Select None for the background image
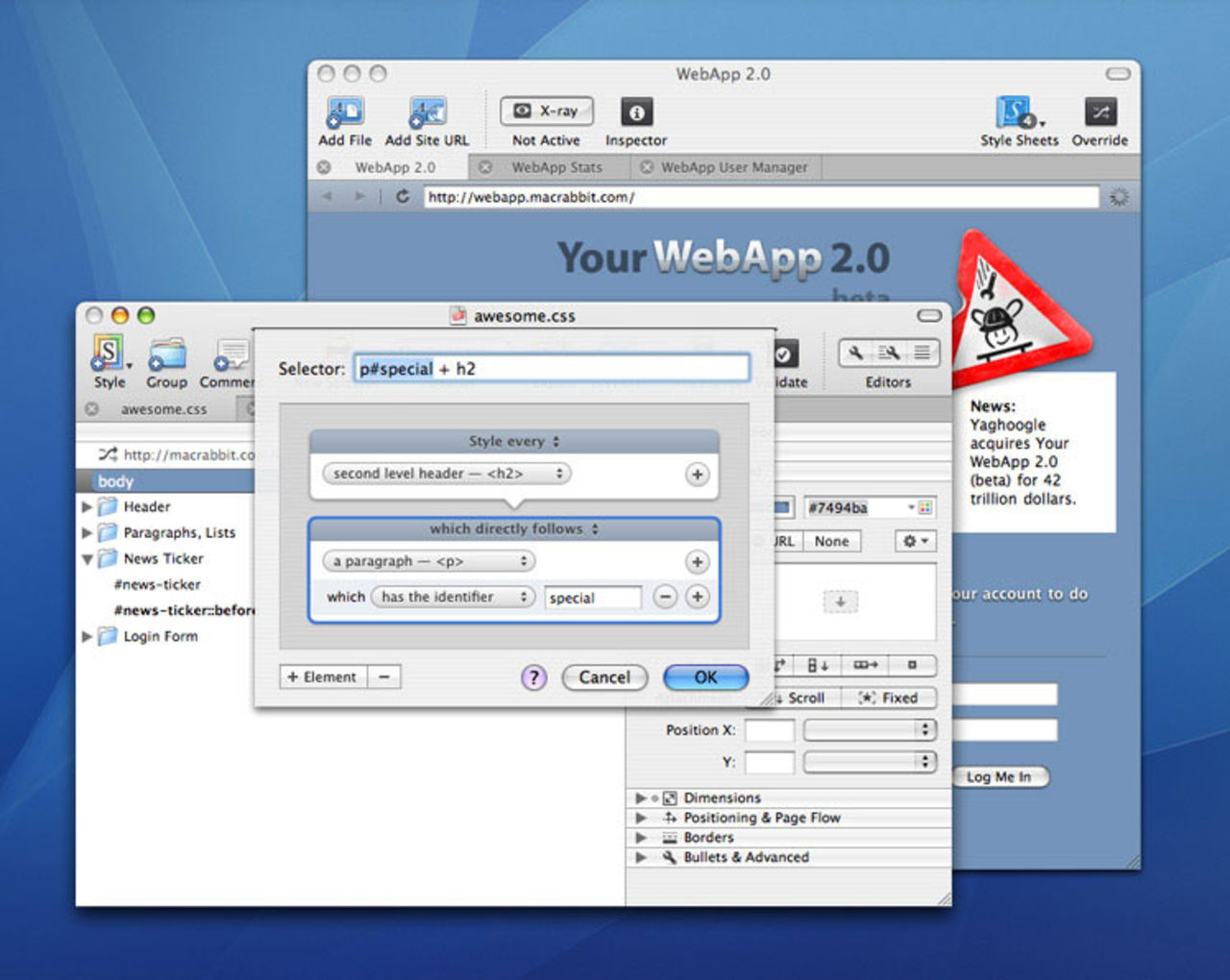1230x980 pixels. pos(831,542)
